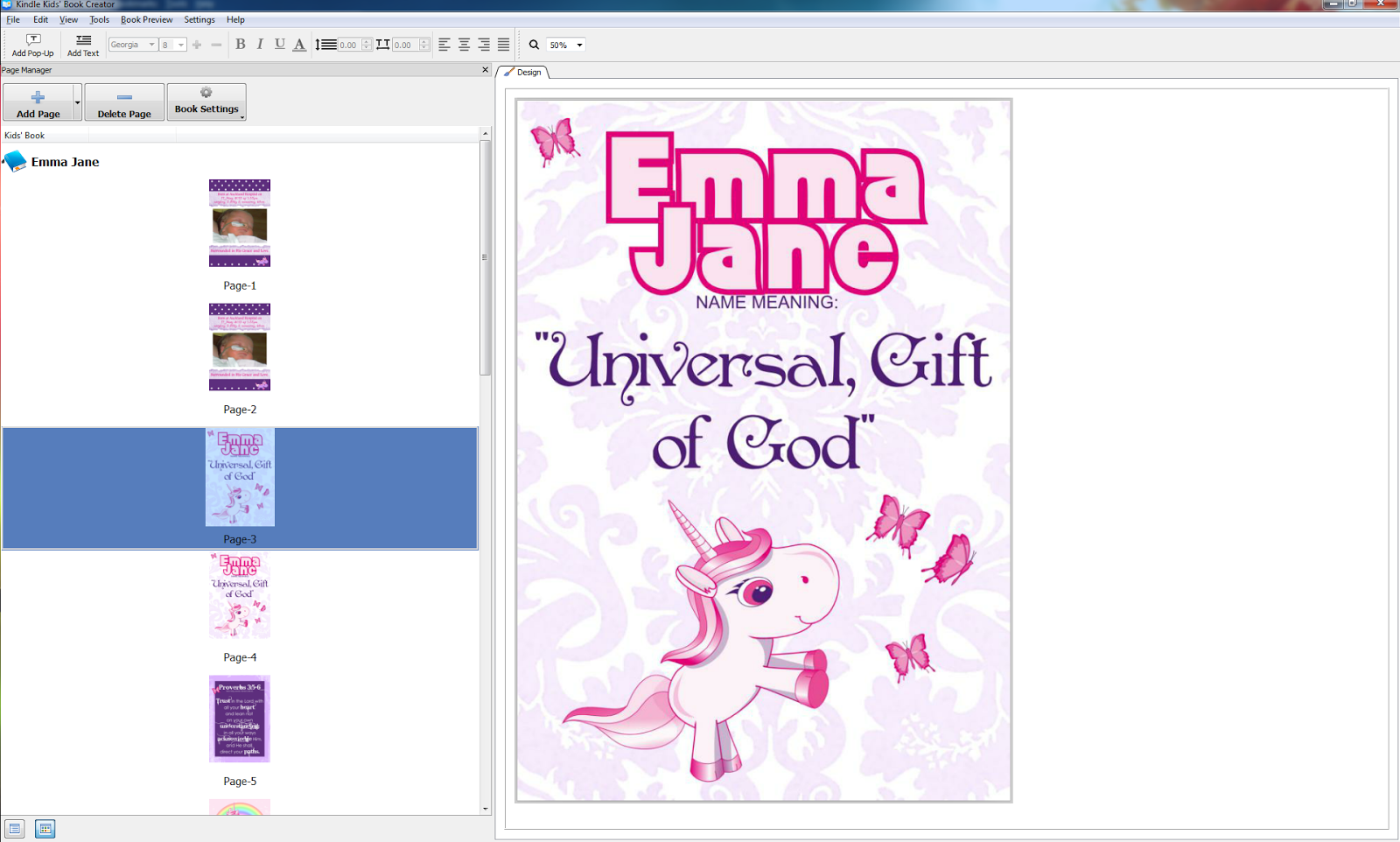Open the font color picker
The image size is (1400, 842).
point(299,45)
